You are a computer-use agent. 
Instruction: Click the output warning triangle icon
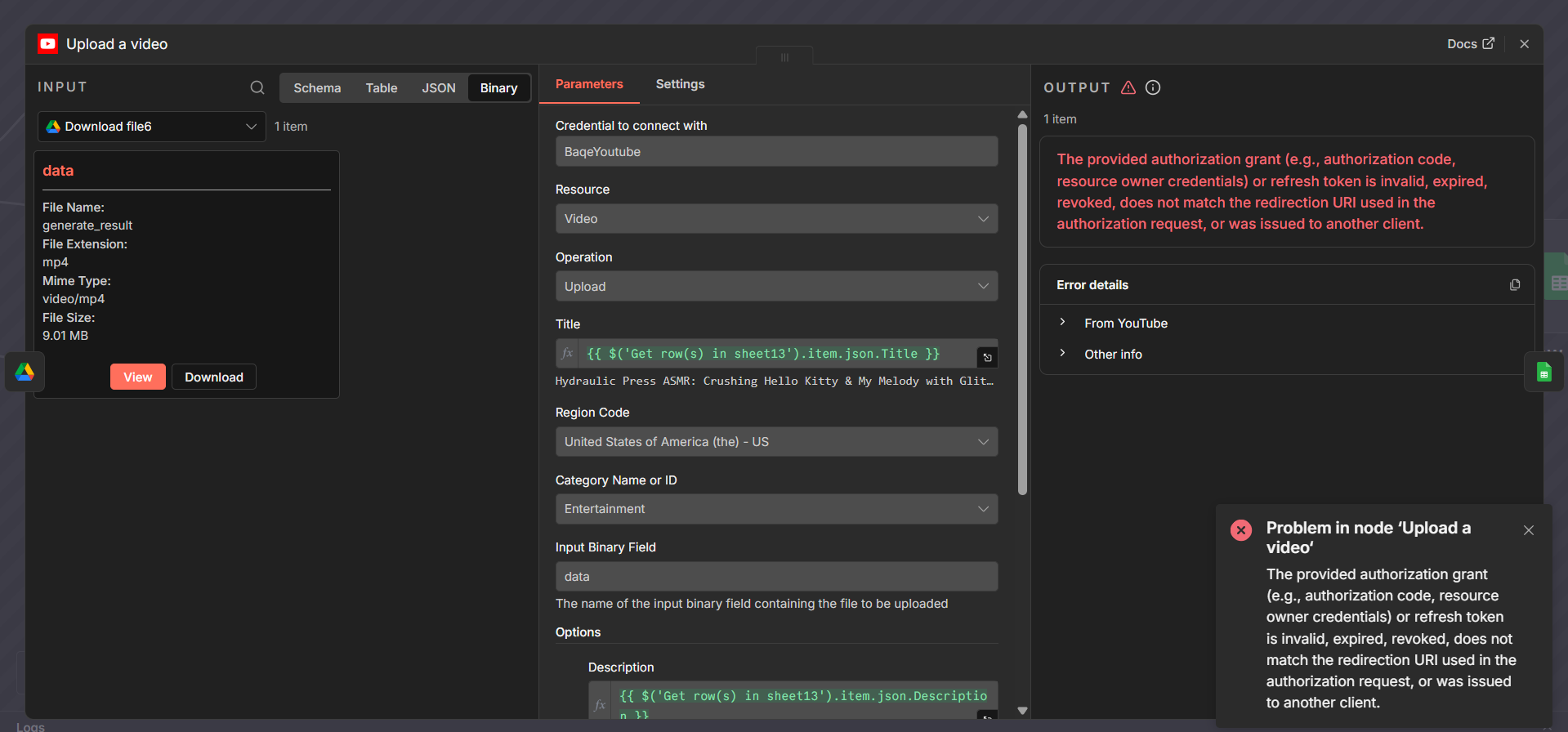[1128, 87]
